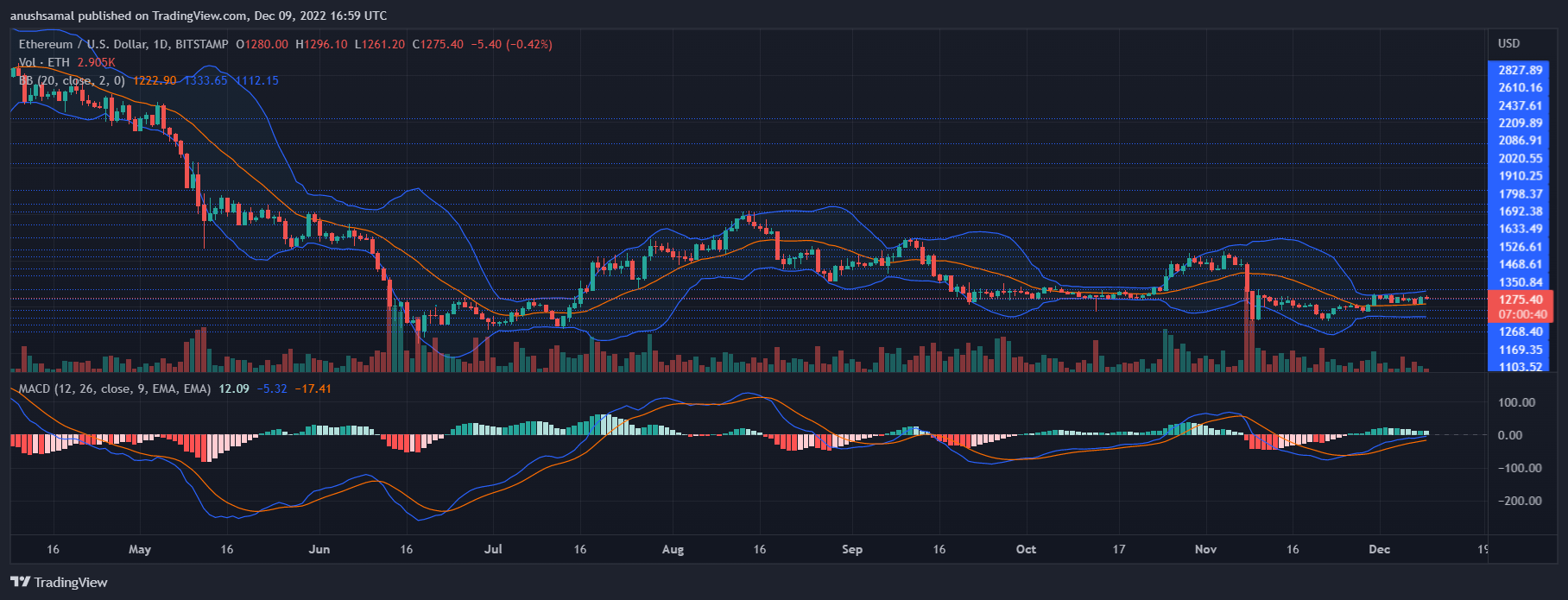This screenshot has height=600, width=1568.
Task: Click the 2020.55 price level label
Action: click(x=1520, y=158)
